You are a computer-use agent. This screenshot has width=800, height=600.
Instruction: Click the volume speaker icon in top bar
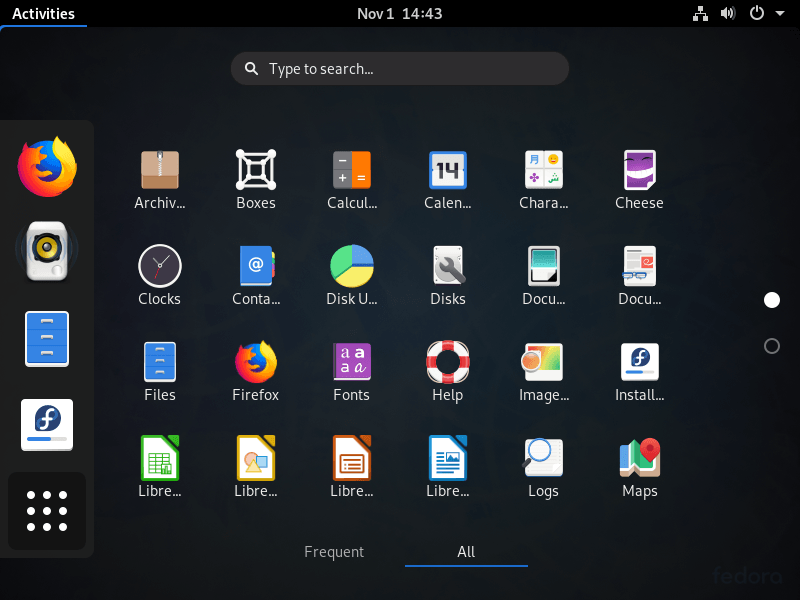tap(728, 13)
